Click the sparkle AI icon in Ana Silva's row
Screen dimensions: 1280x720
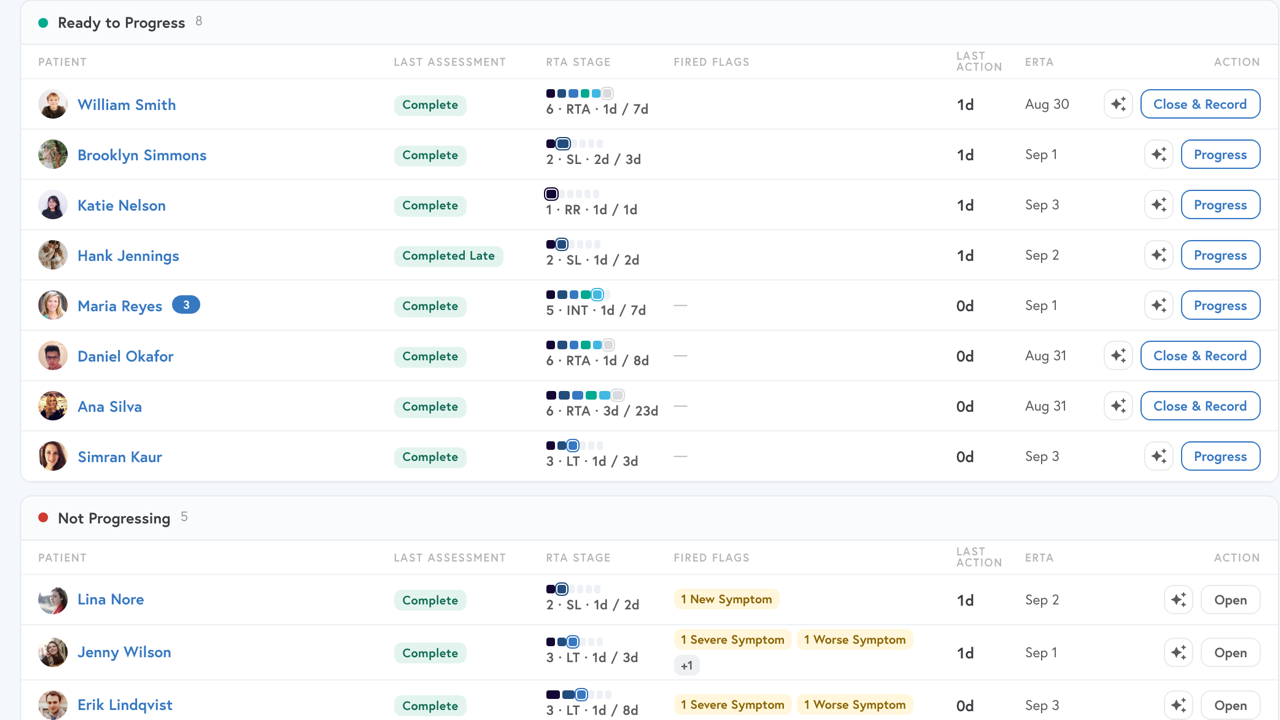click(x=1118, y=406)
